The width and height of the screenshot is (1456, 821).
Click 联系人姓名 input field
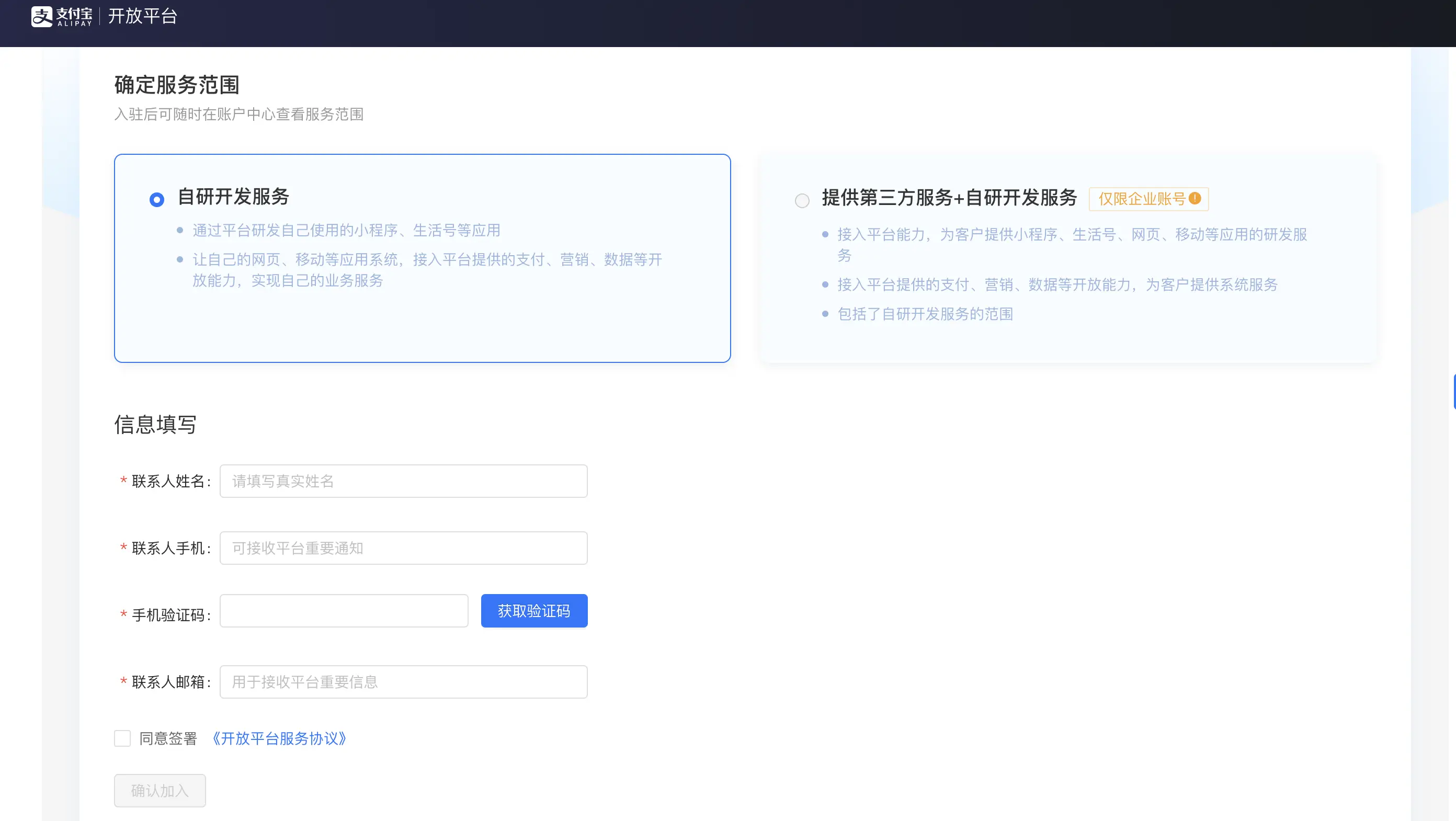click(x=403, y=481)
